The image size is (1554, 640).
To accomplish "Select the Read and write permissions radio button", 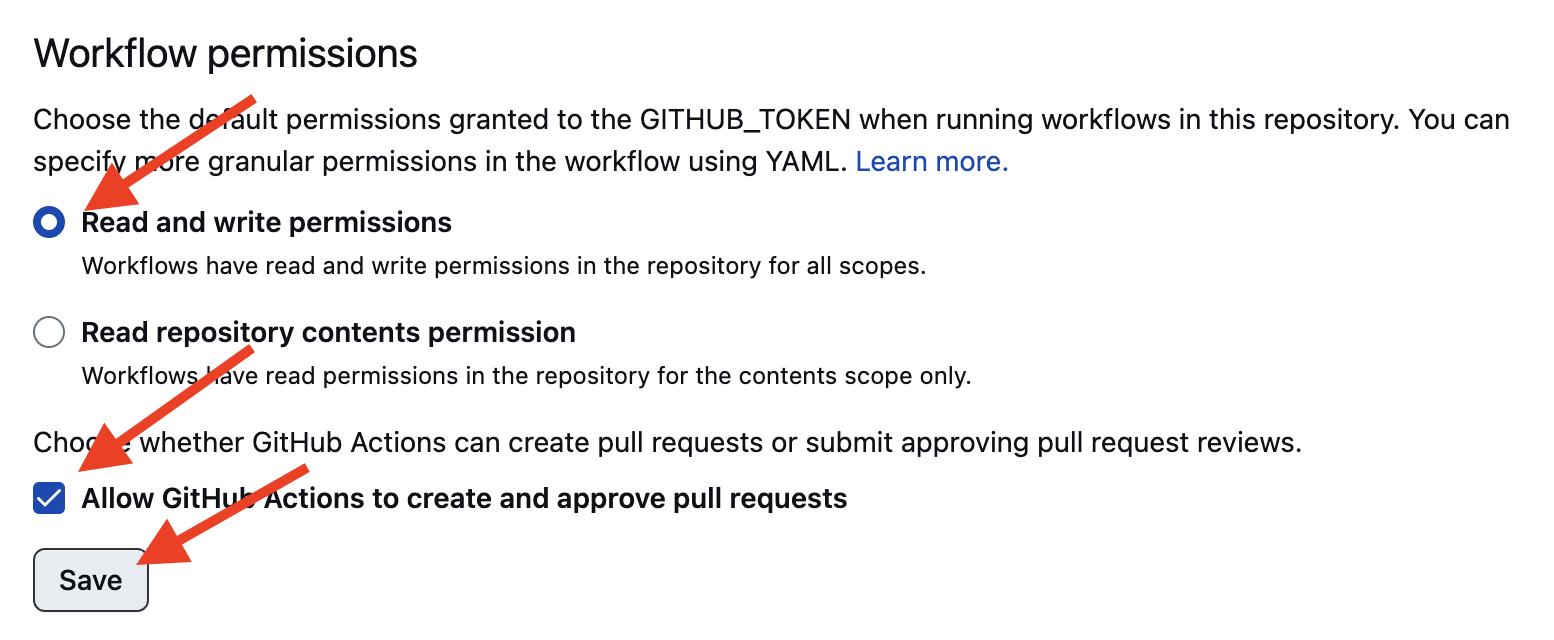I will point(49,222).
